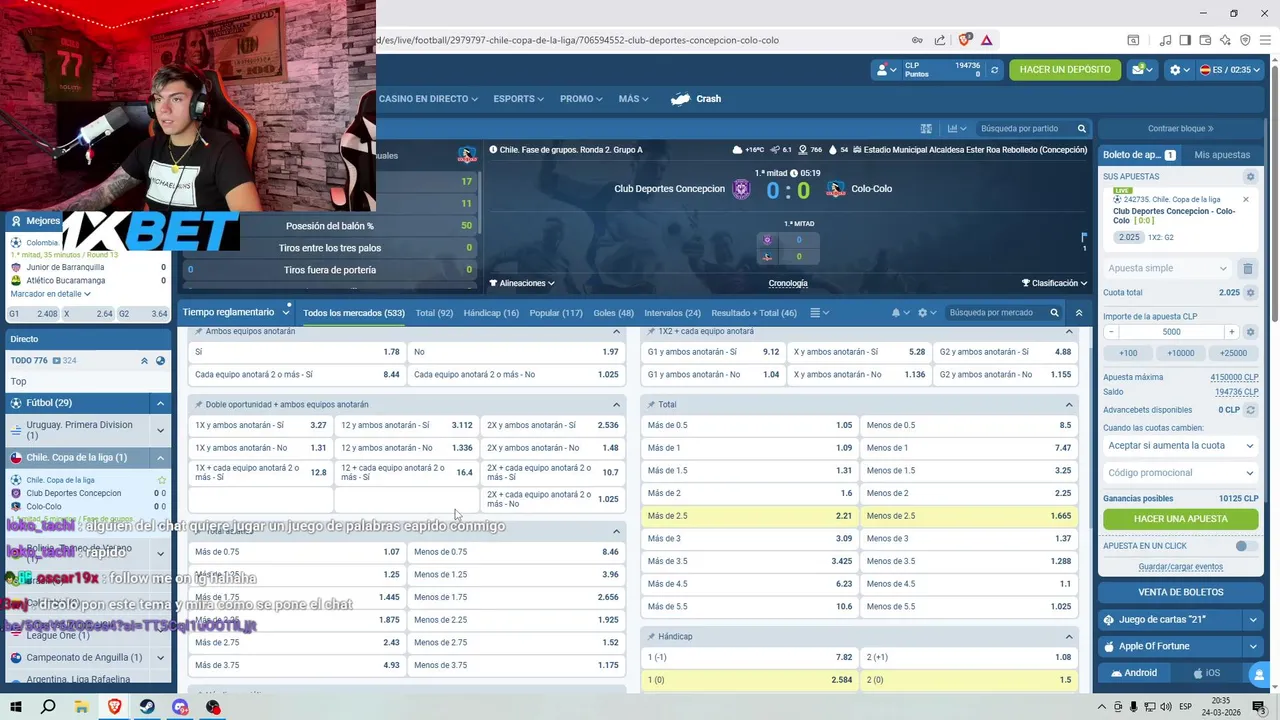Collapse the Total market section
Viewport: 1280px width, 720px height.
1068,405
